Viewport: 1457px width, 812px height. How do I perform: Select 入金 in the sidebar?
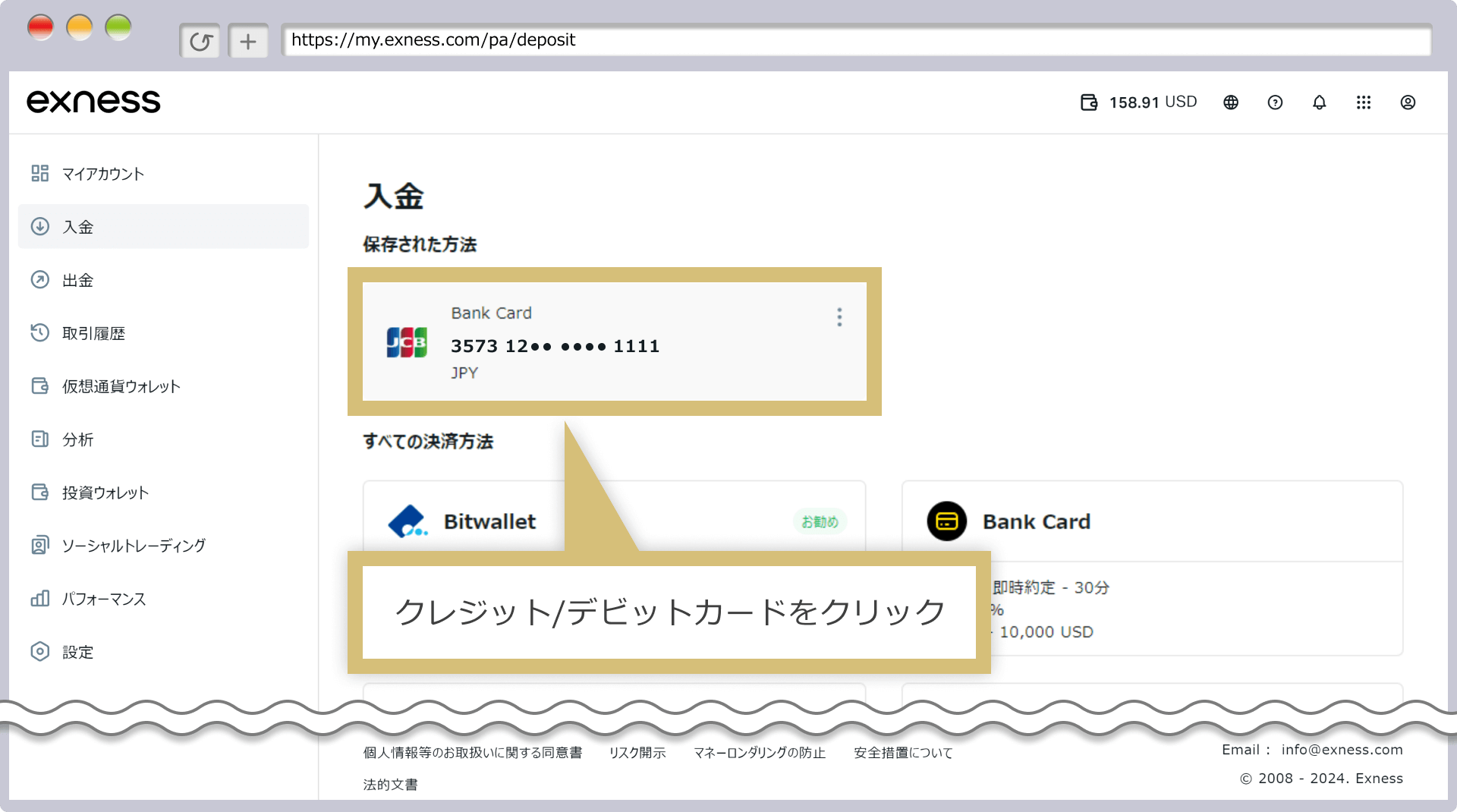tap(163, 226)
